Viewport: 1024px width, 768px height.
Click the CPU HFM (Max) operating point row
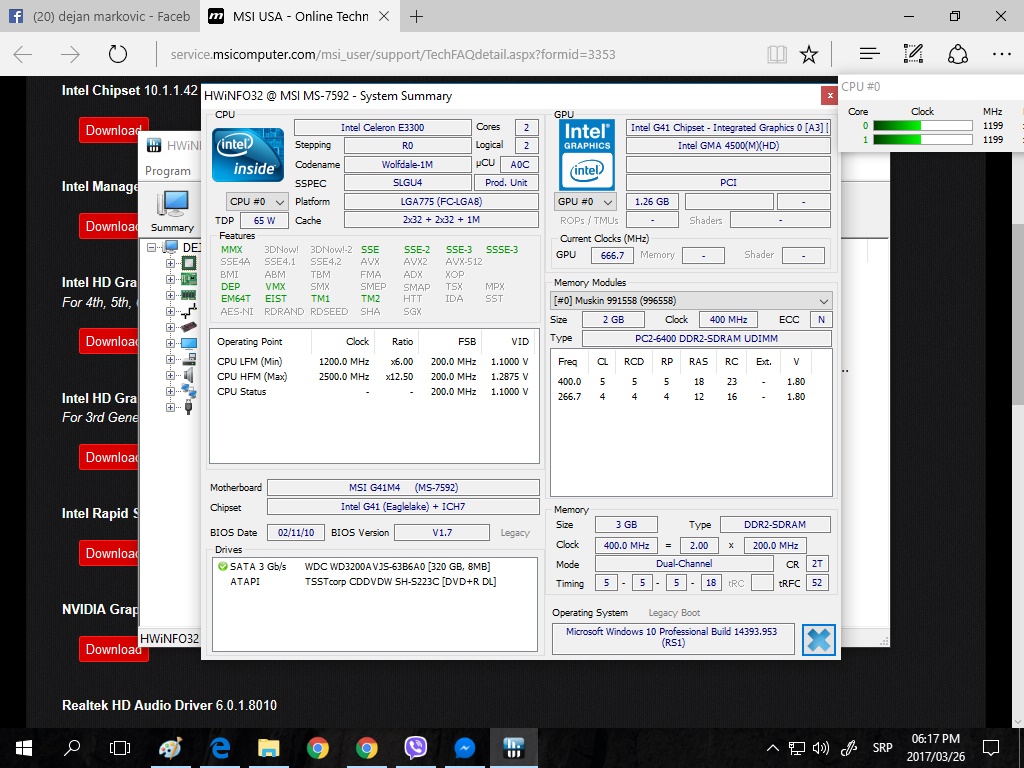coord(374,376)
